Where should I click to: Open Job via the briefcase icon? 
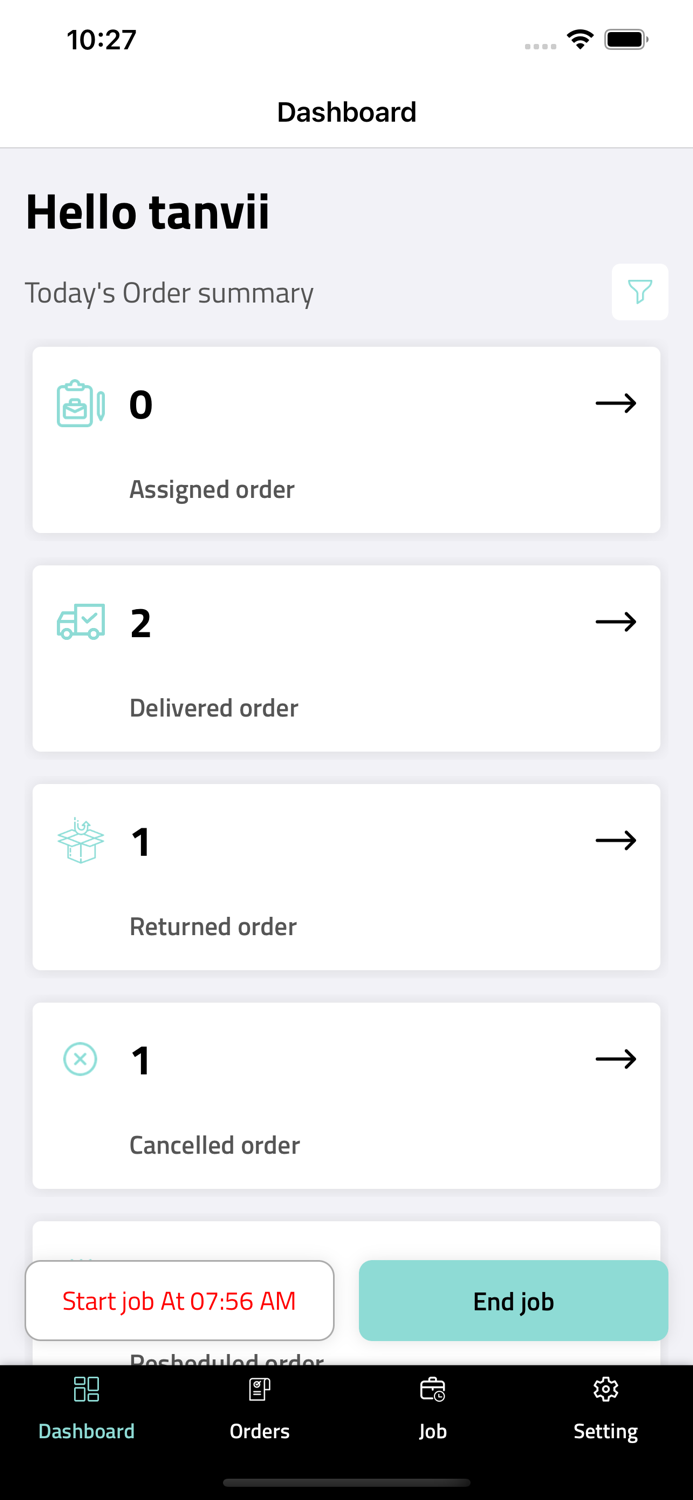pos(433,1389)
